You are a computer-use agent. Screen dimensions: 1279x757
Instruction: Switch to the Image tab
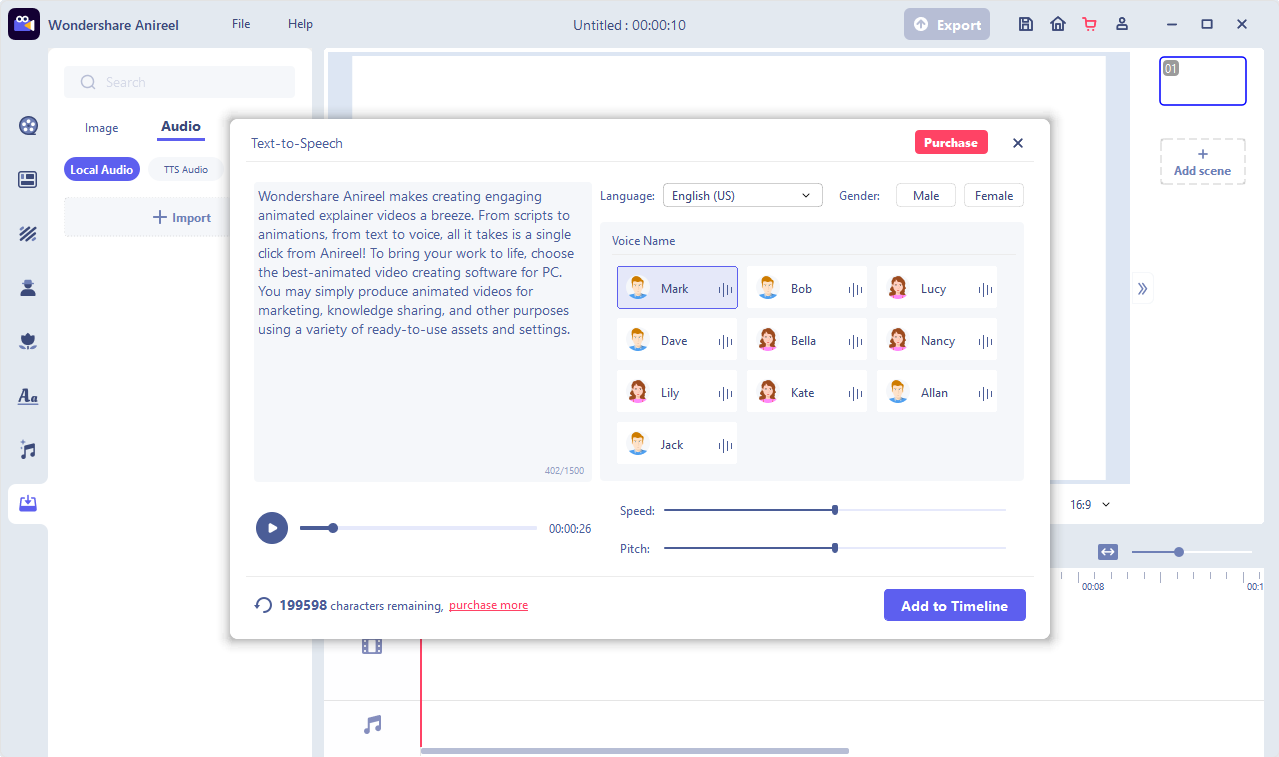point(102,128)
